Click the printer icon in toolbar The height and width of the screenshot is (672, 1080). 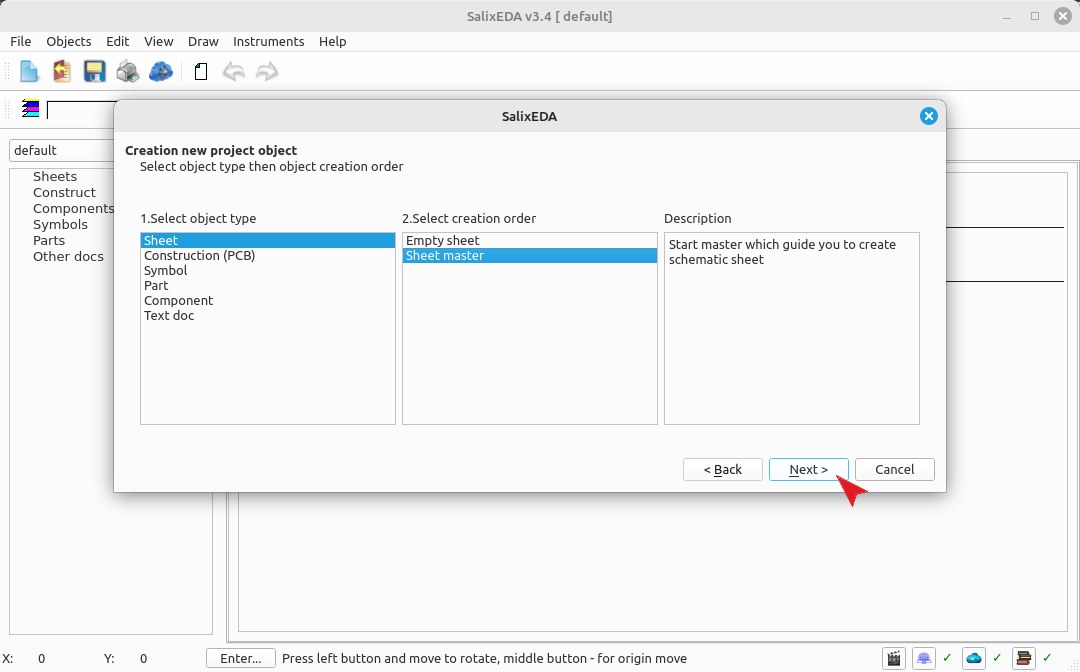[x=127, y=72]
